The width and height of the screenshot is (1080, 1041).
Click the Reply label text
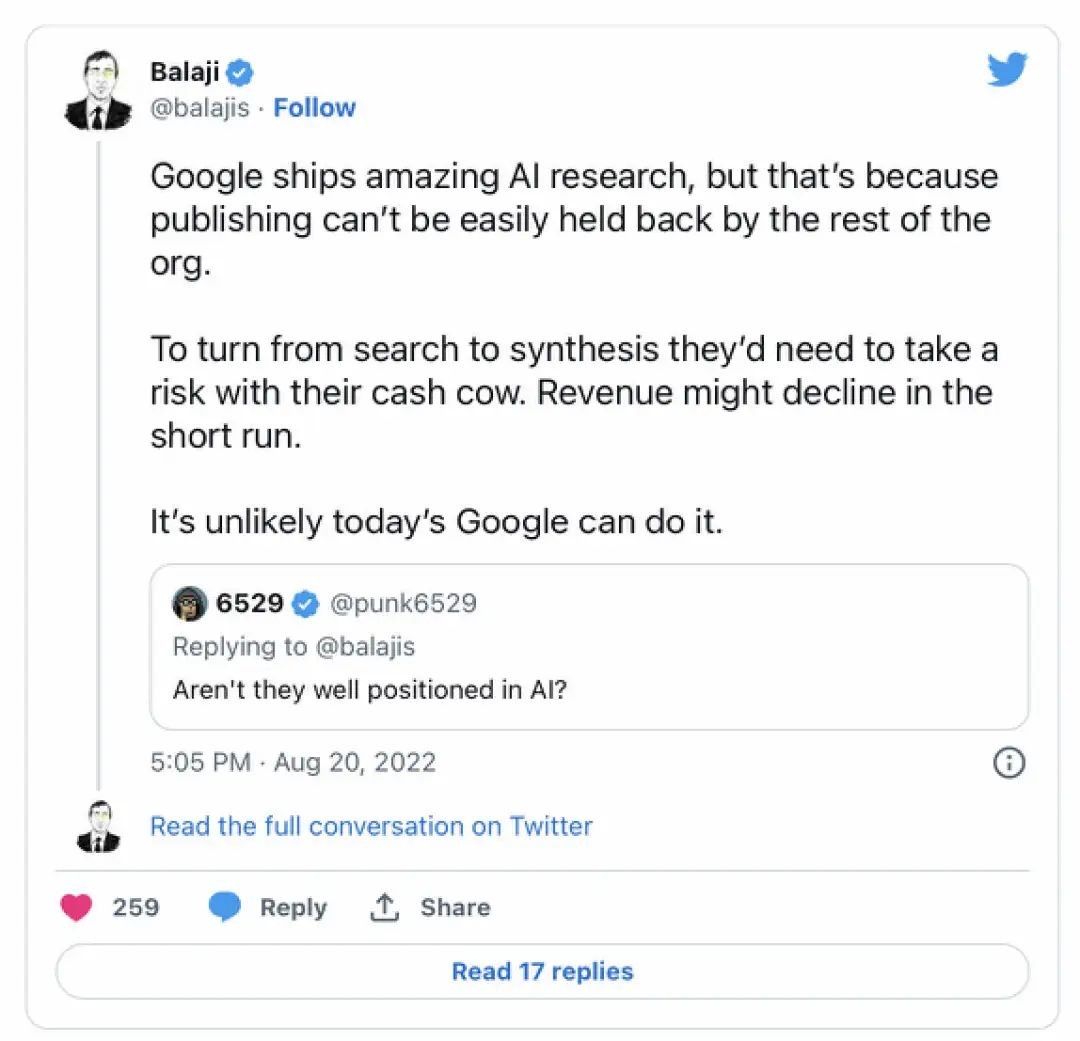click(x=293, y=907)
